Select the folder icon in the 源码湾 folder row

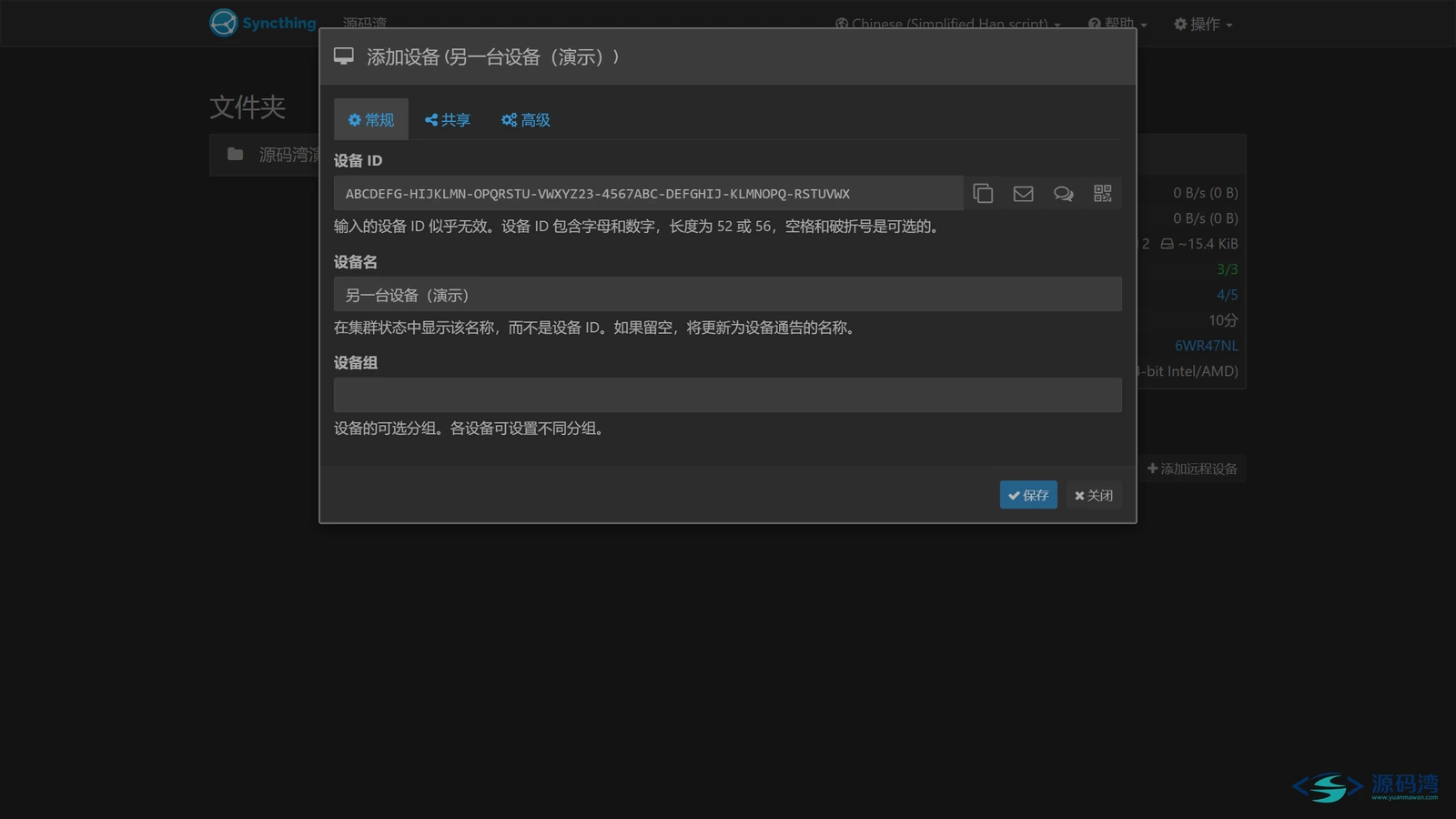pyautogui.click(x=235, y=154)
